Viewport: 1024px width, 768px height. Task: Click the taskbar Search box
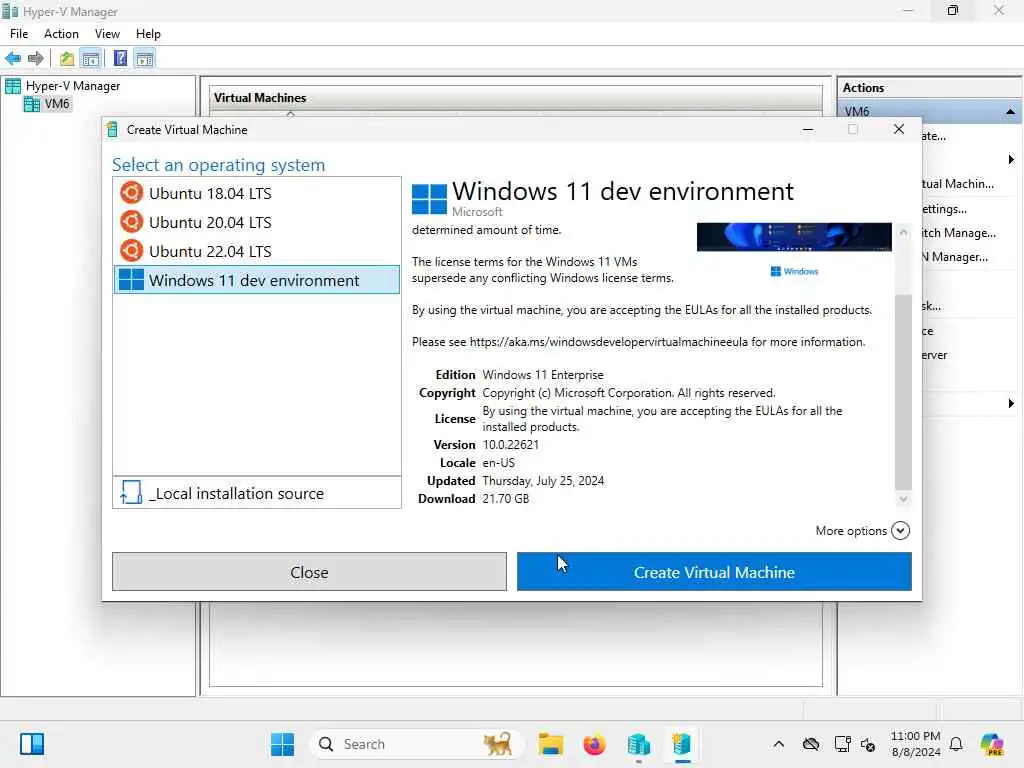click(x=418, y=744)
